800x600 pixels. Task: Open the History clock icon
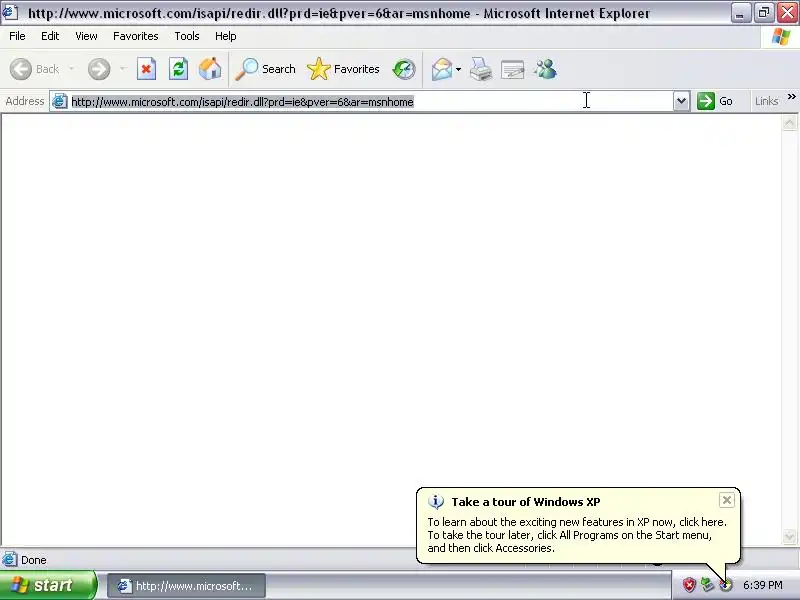click(x=404, y=69)
